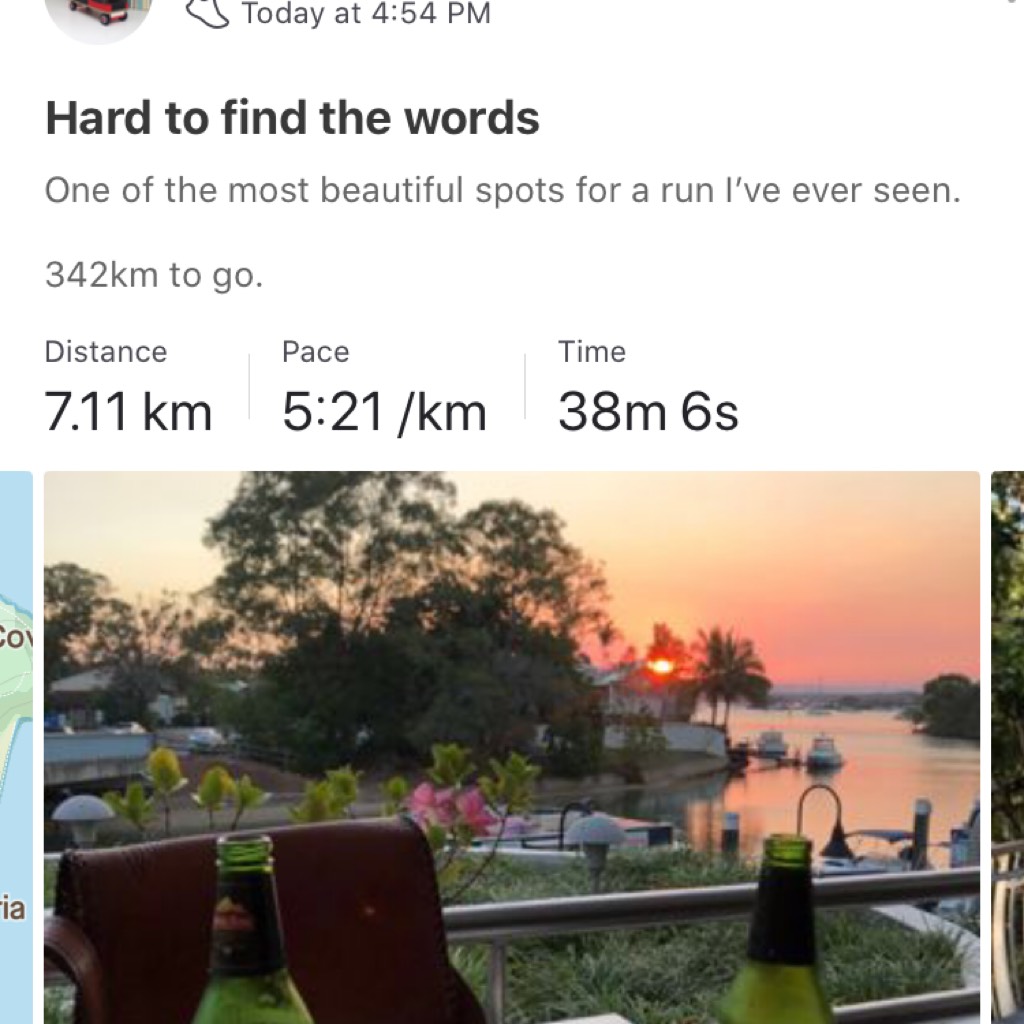Tap the Time stat label
Screen dimensions: 1024x1024
[x=592, y=352]
